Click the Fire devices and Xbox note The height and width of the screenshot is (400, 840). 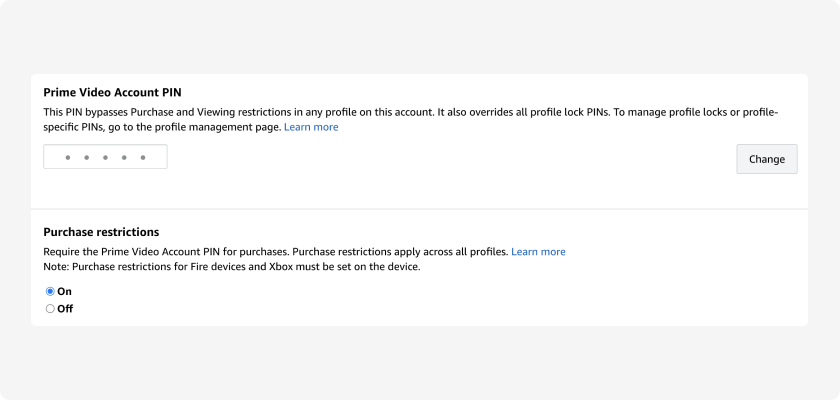click(232, 267)
